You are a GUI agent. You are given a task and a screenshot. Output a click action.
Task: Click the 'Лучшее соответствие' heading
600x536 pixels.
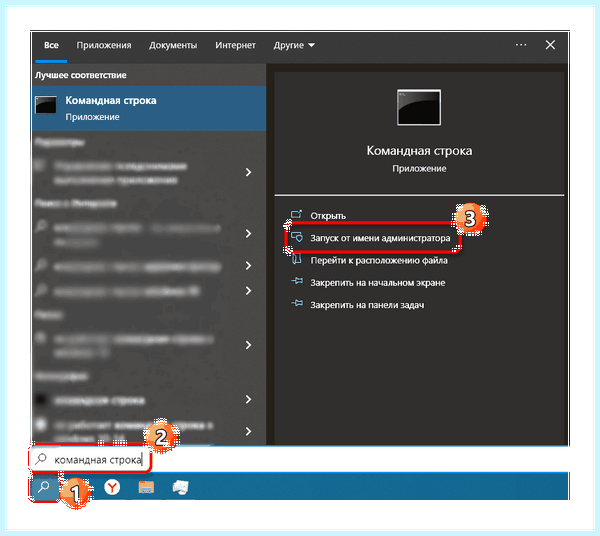coord(81,75)
